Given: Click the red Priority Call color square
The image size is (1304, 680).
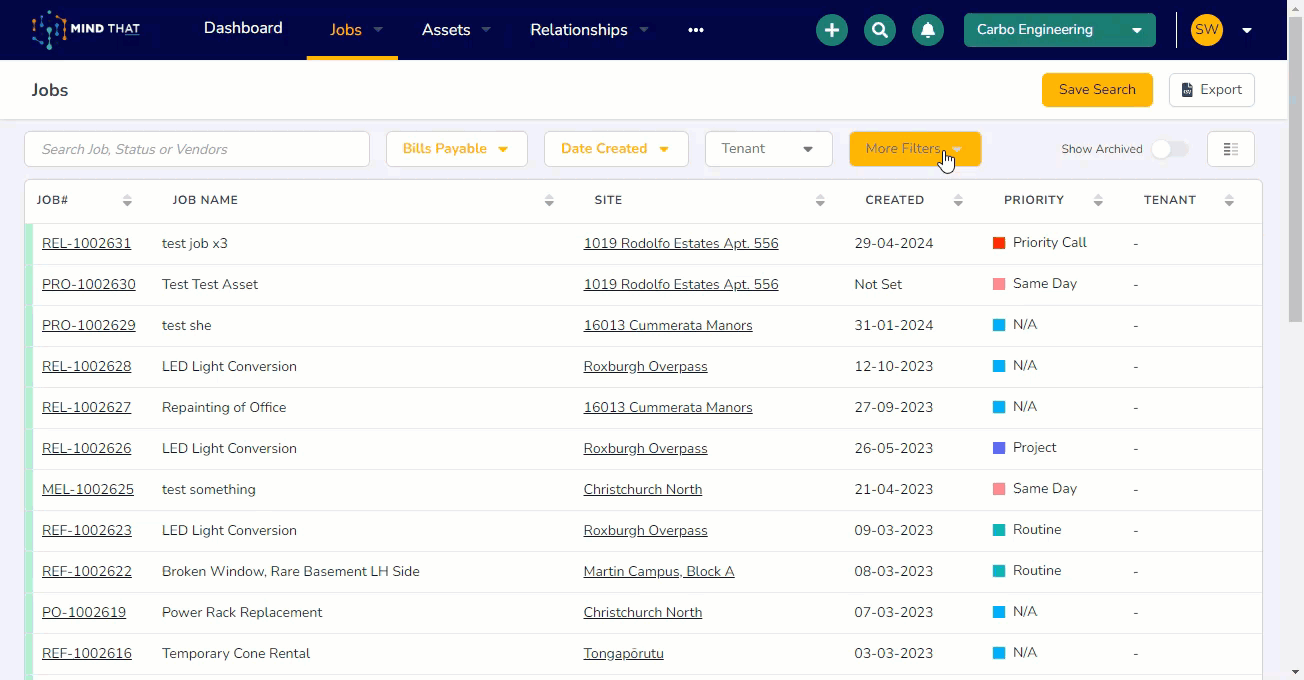Looking at the screenshot, I should [x=999, y=243].
